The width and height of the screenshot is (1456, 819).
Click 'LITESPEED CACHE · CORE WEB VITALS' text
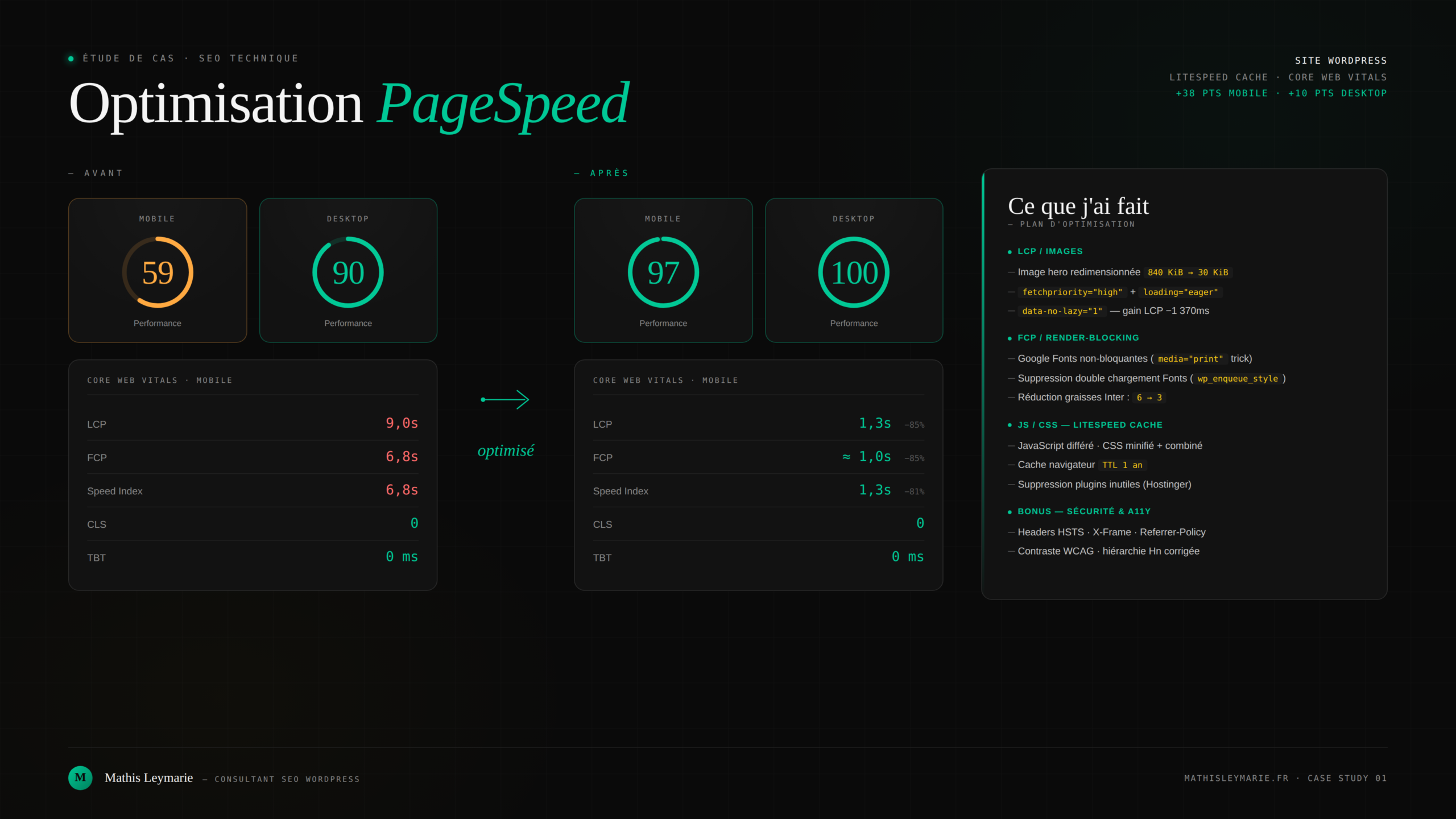[x=1278, y=77]
